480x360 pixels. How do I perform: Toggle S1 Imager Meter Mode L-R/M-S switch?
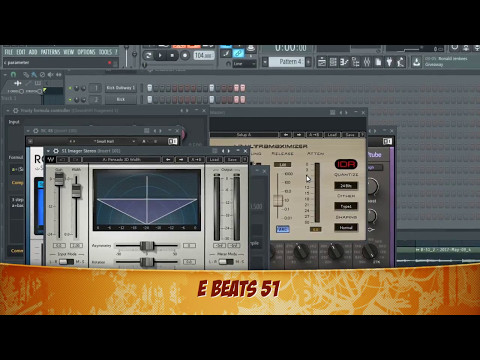pos(226,262)
